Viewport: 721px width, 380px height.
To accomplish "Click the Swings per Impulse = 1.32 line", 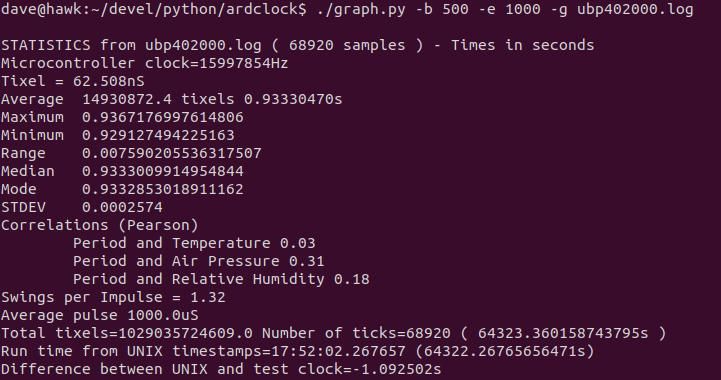I will click(x=113, y=297).
